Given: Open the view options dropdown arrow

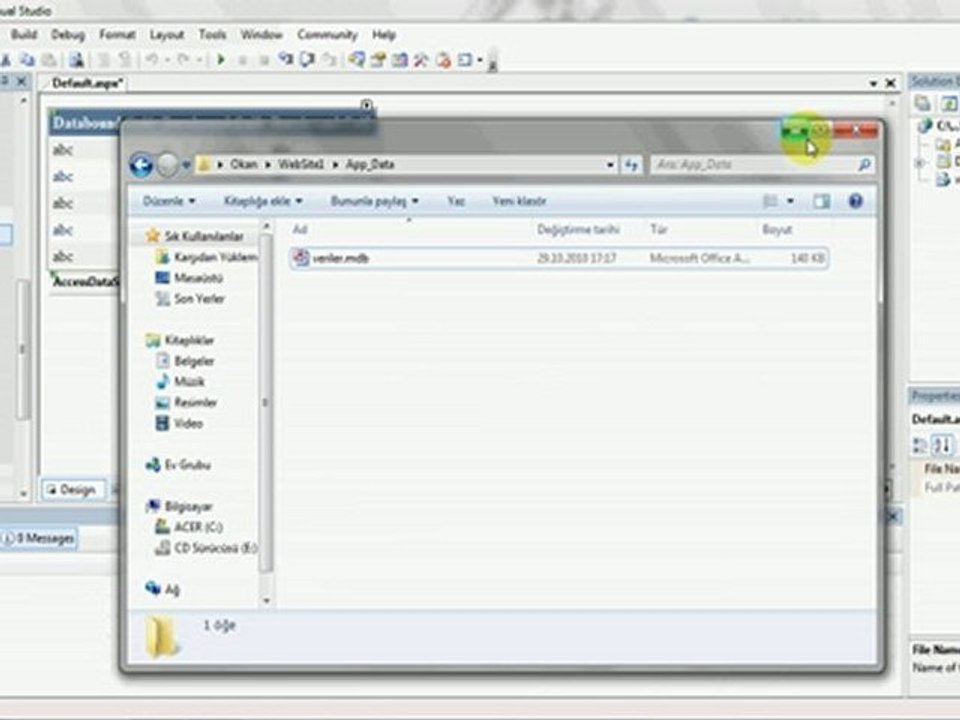Looking at the screenshot, I should click(790, 201).
